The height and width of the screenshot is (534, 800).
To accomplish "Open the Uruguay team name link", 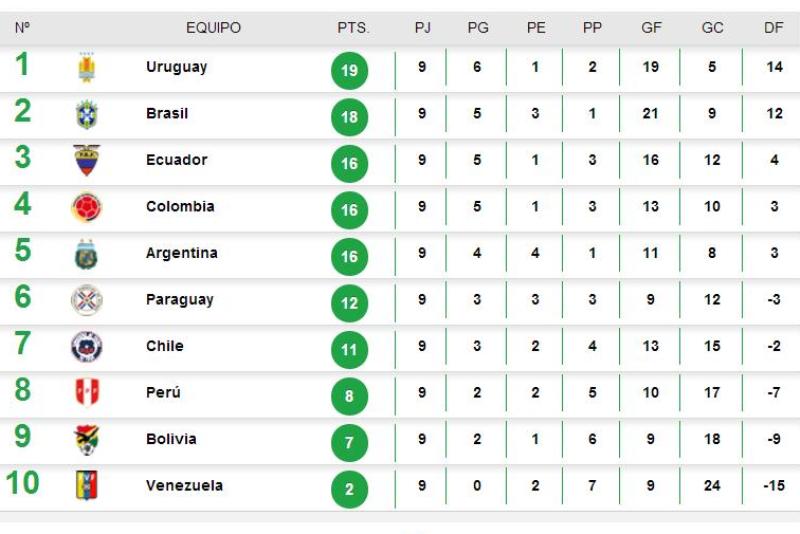I will (x=177, y=67).
